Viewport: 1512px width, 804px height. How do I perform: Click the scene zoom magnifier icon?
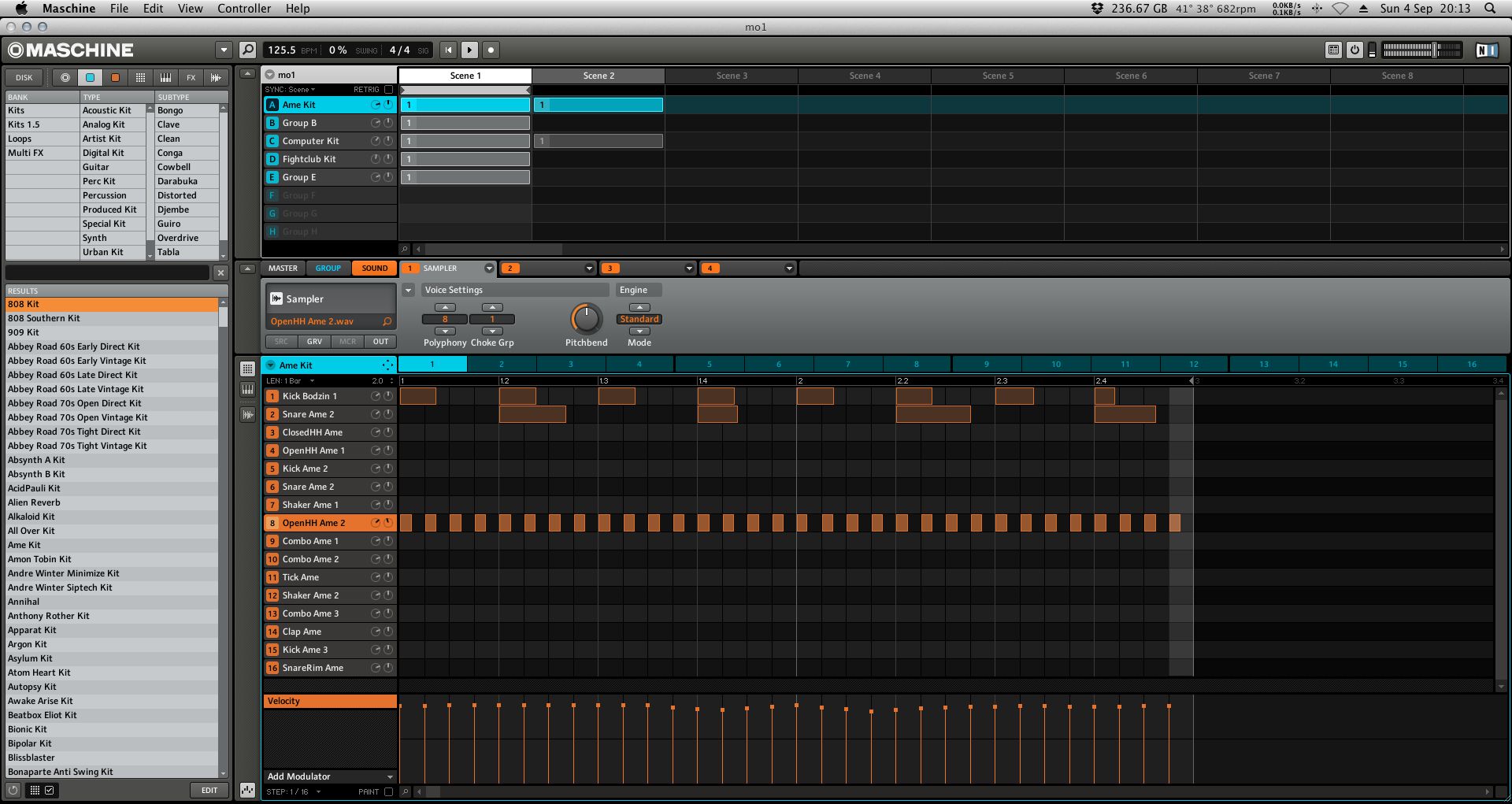pyautogui.click(x=405, y=249)
